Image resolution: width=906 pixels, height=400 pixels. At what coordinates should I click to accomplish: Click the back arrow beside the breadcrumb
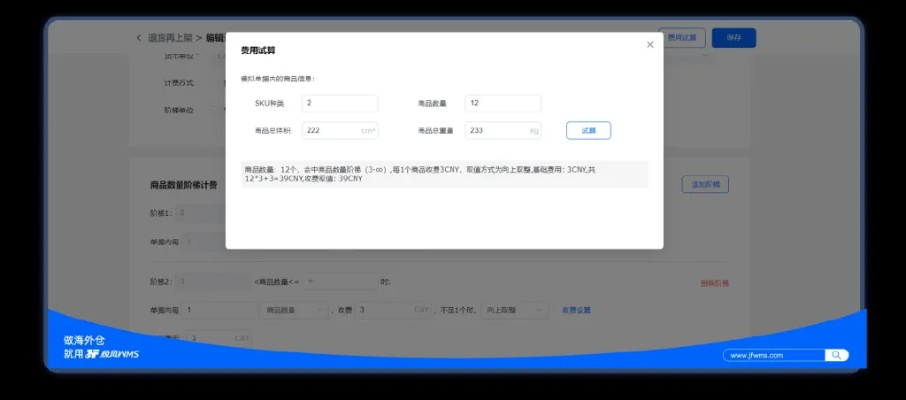click(x=139, y=38)
